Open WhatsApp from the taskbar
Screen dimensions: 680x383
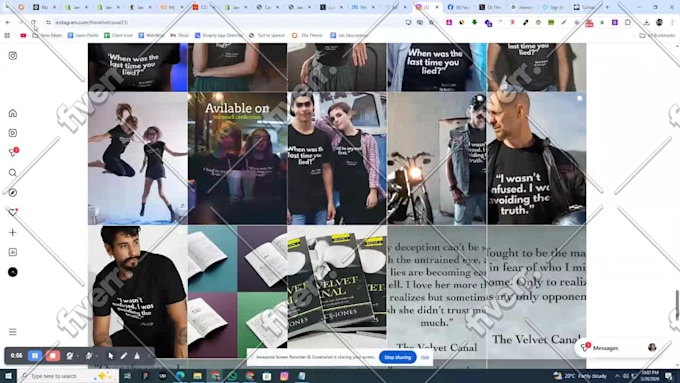232,376
